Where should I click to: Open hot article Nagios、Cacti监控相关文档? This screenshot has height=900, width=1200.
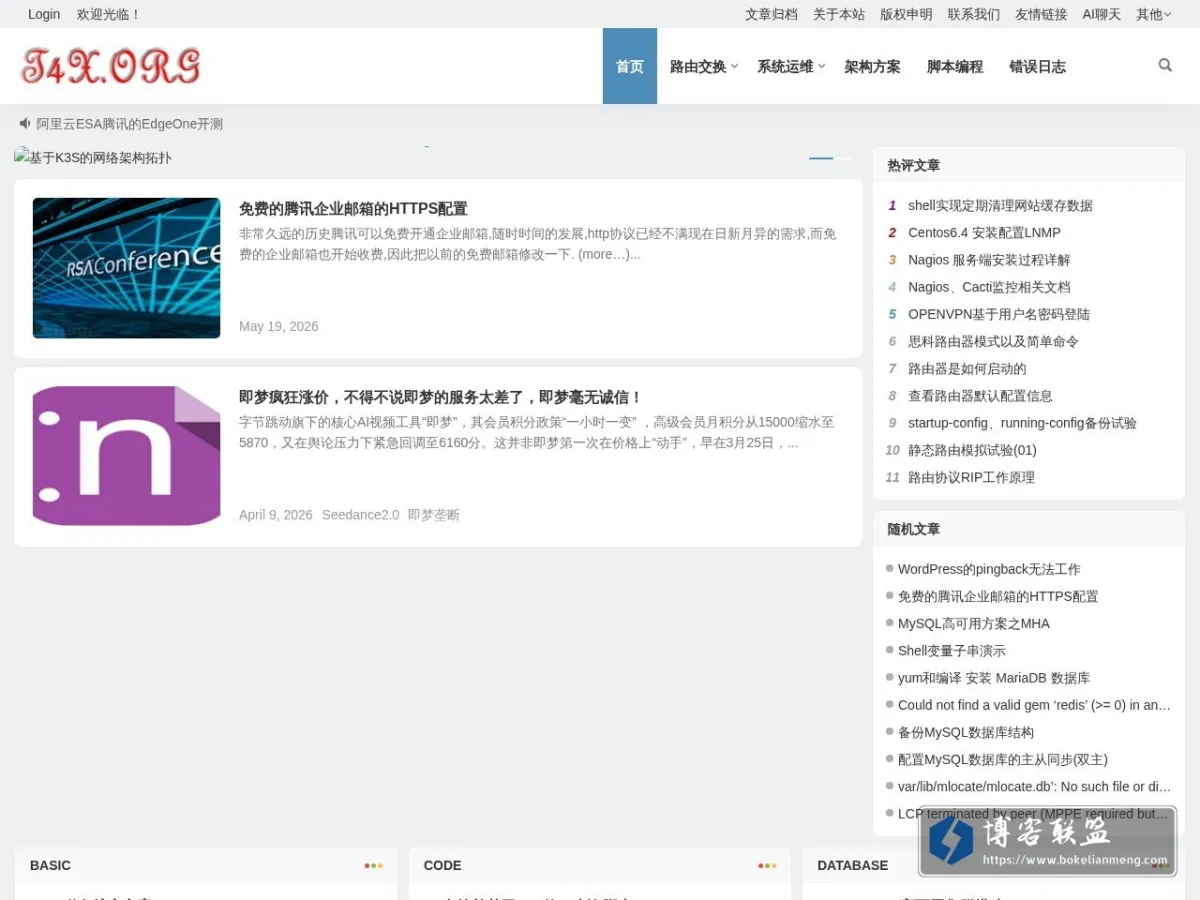989,287
